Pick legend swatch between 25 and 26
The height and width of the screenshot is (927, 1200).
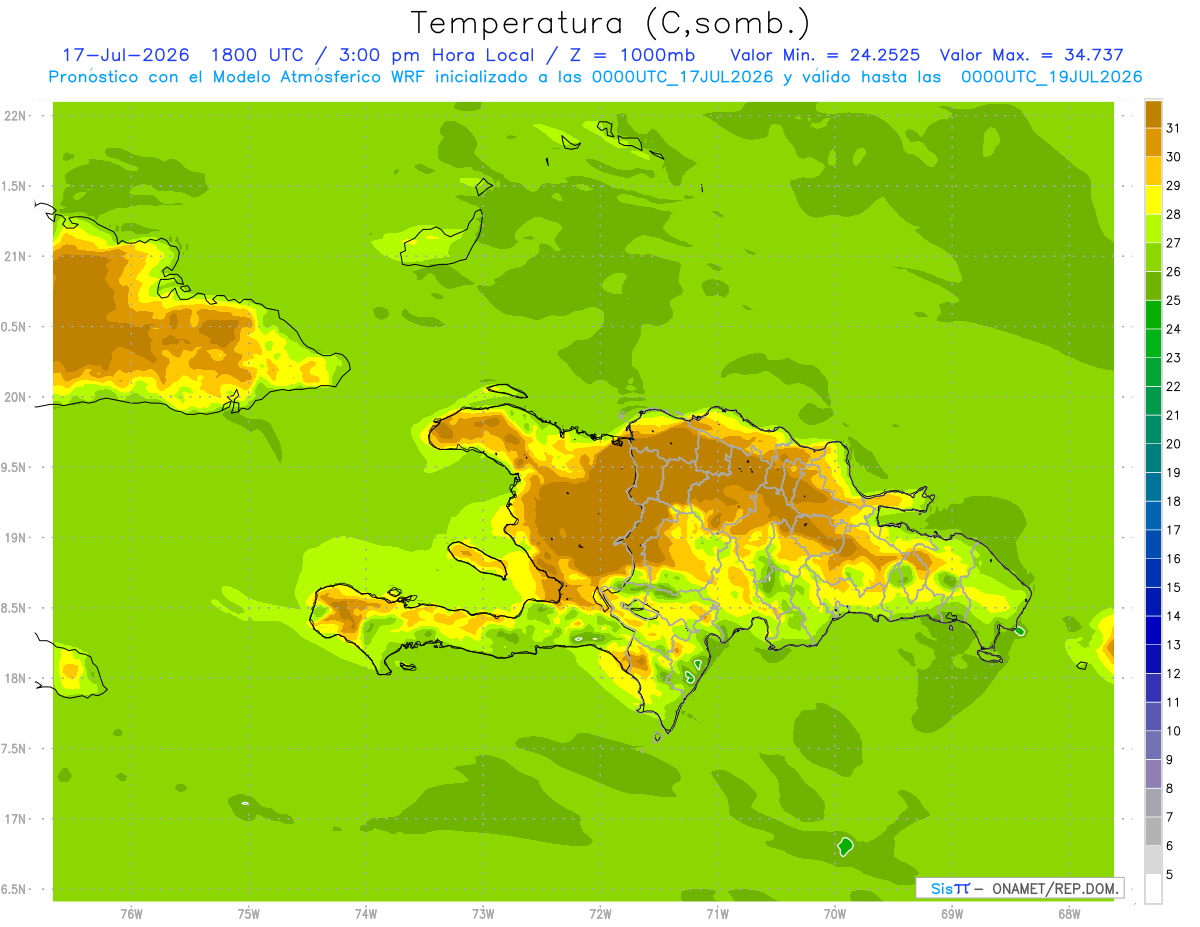1153,286
